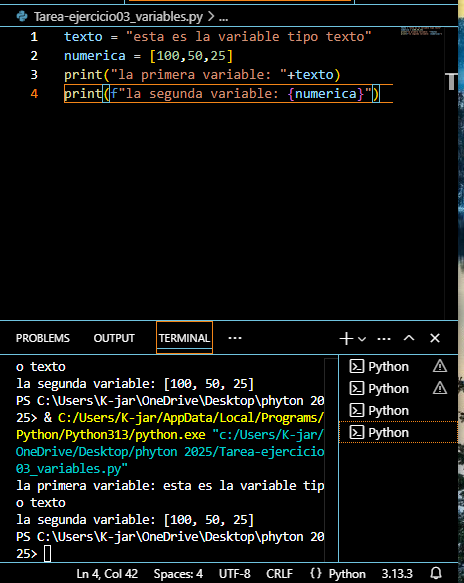Click the terminal scrollbar

[x=331, y=459]
